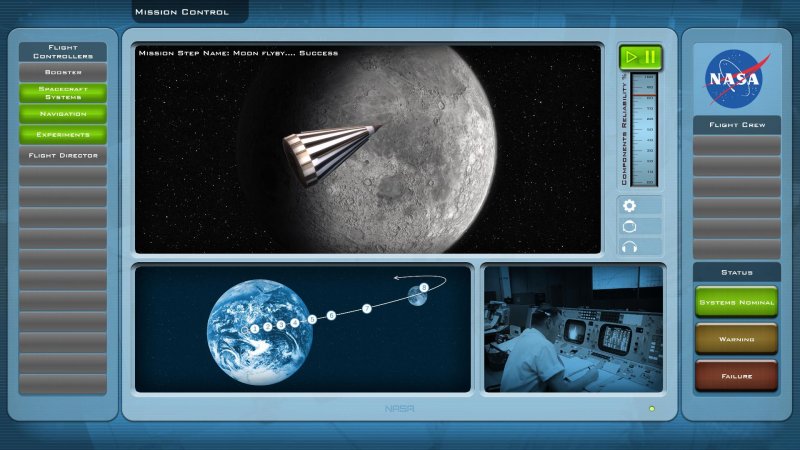Click the NASA logo
The width and height of the screenshot is (800, 450).
pyautogui.click(x=737, y=79)
